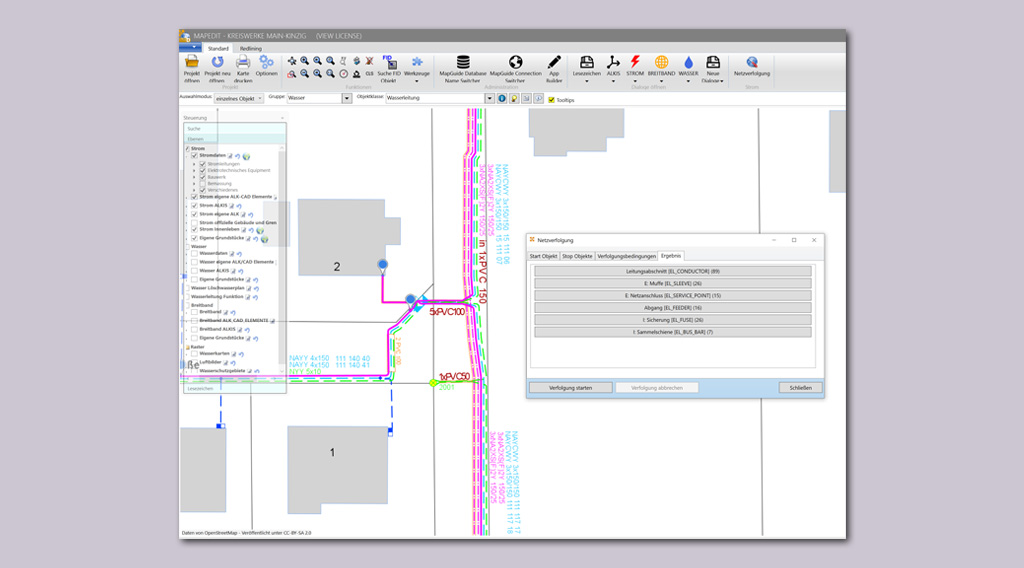Open the Gruppe dropdown showing Wasser
The width and height of the screenshot is (1024, 568).
point(345,98)
